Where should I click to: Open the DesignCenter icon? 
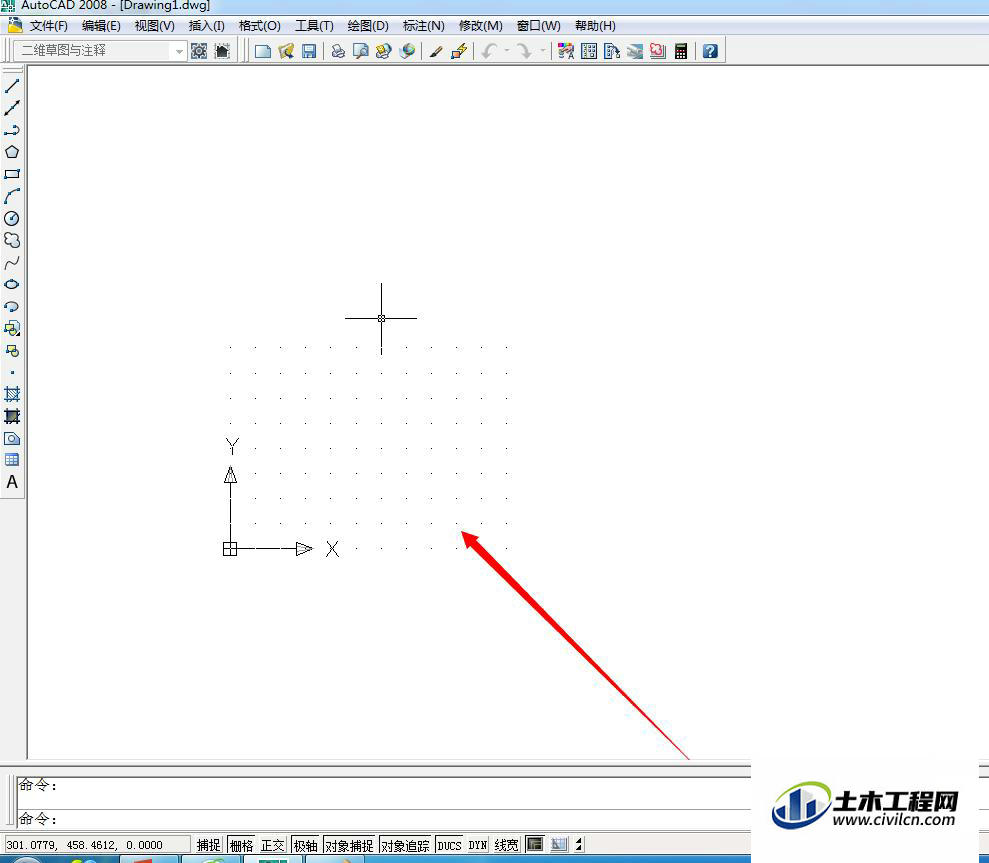pyautogui.click(x=589, y=51)
